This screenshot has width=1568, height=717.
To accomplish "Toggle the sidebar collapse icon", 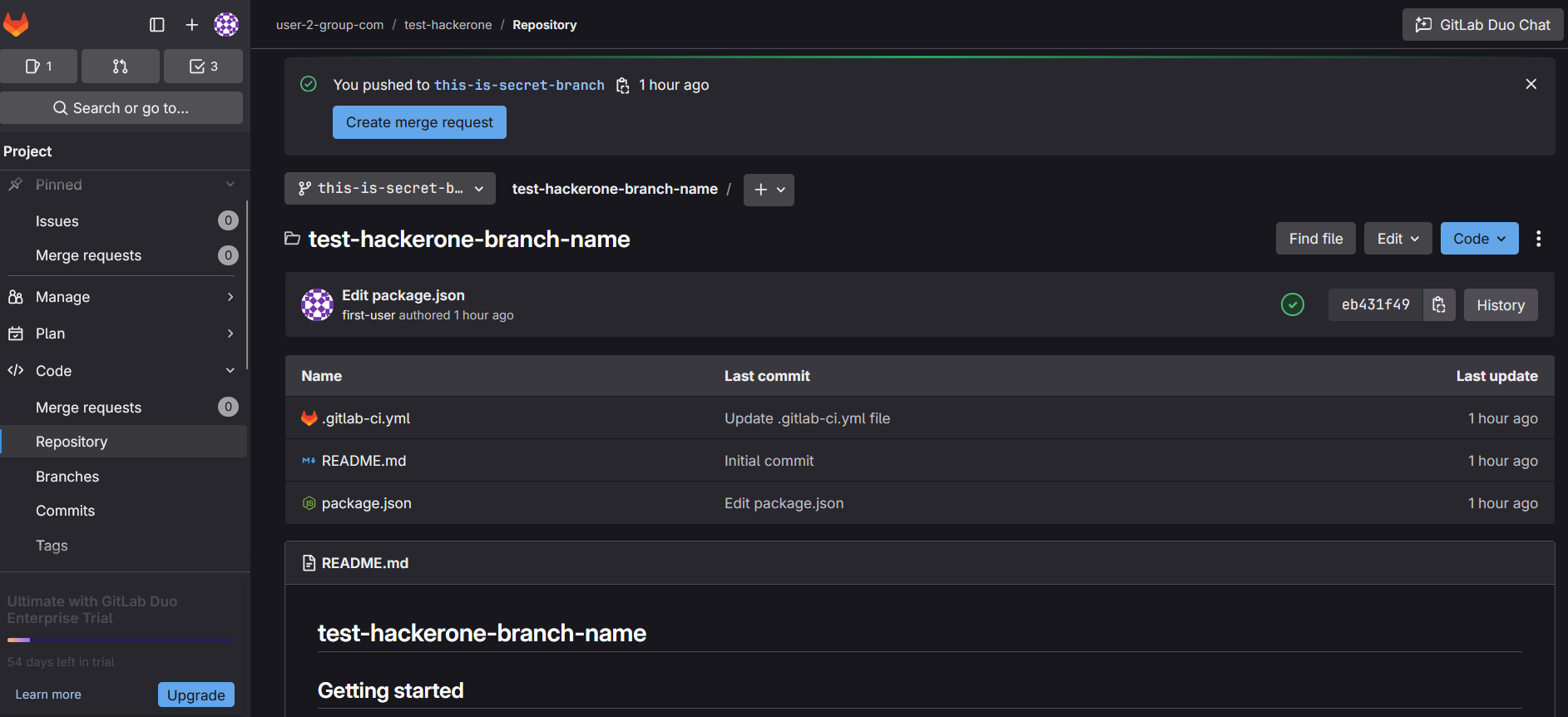I will tap(157, 25).
